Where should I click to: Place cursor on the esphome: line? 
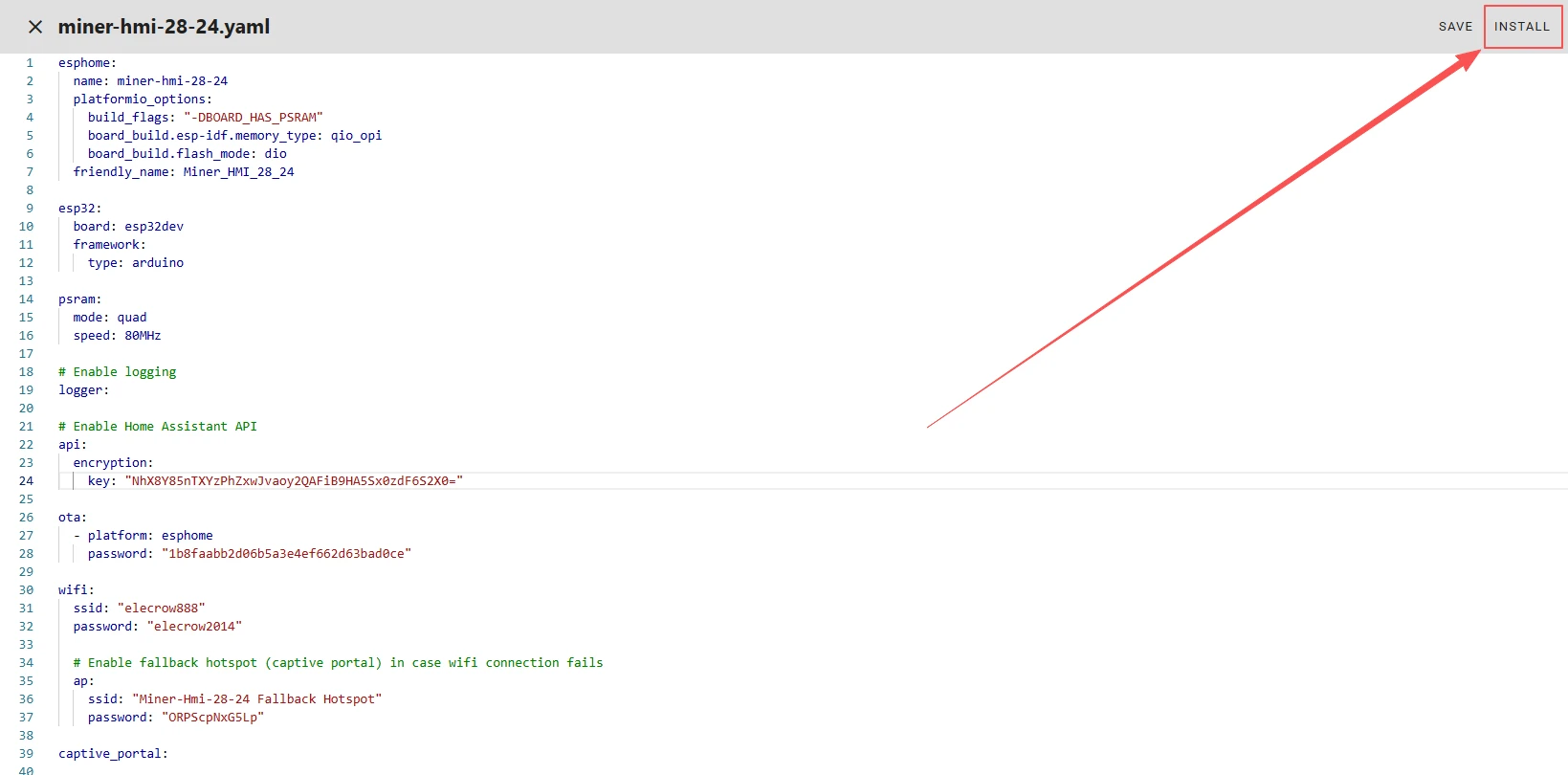tap(87, 63)
